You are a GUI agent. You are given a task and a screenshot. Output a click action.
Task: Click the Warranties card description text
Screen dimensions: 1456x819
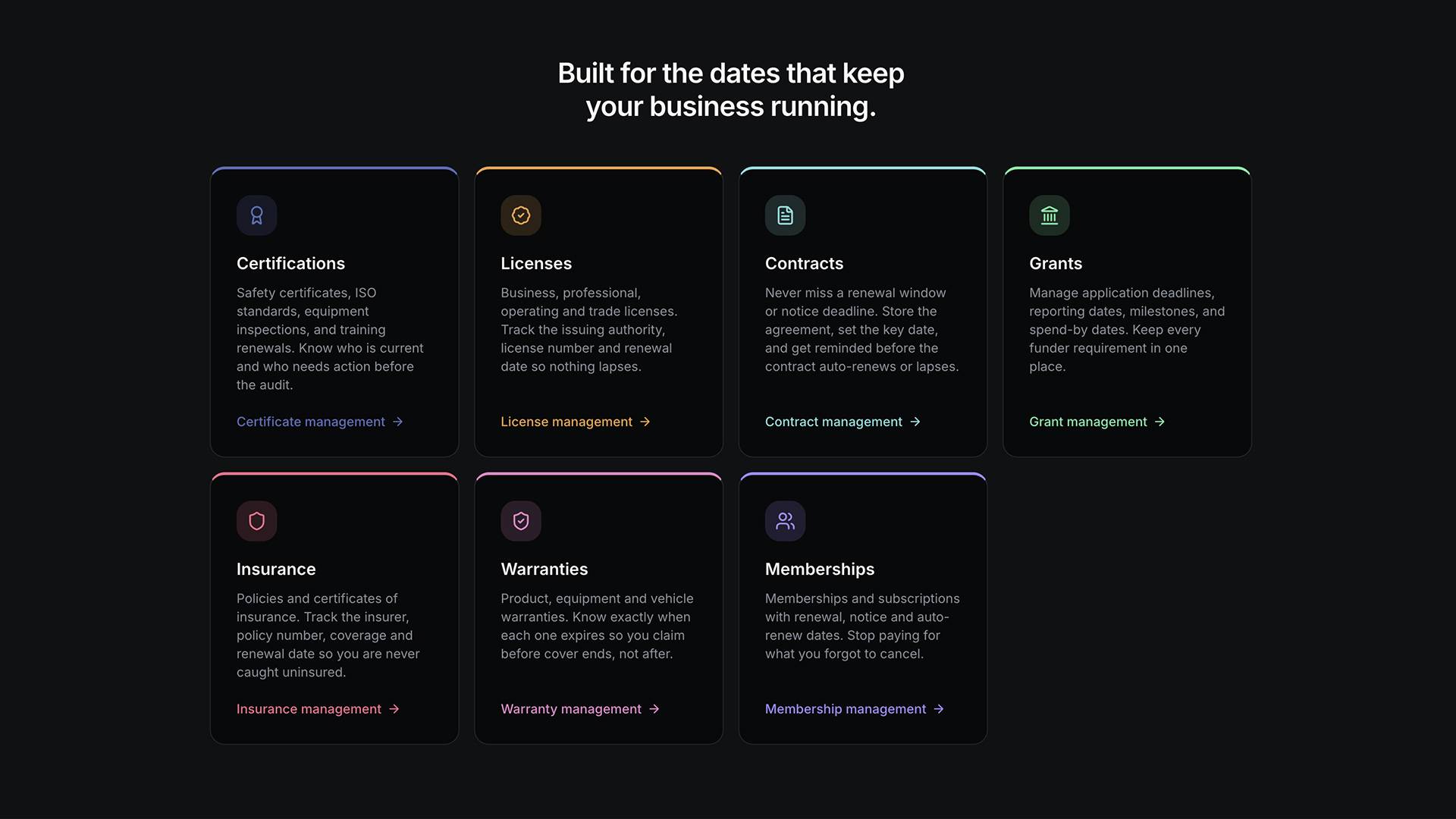click(x=598, y=626)
